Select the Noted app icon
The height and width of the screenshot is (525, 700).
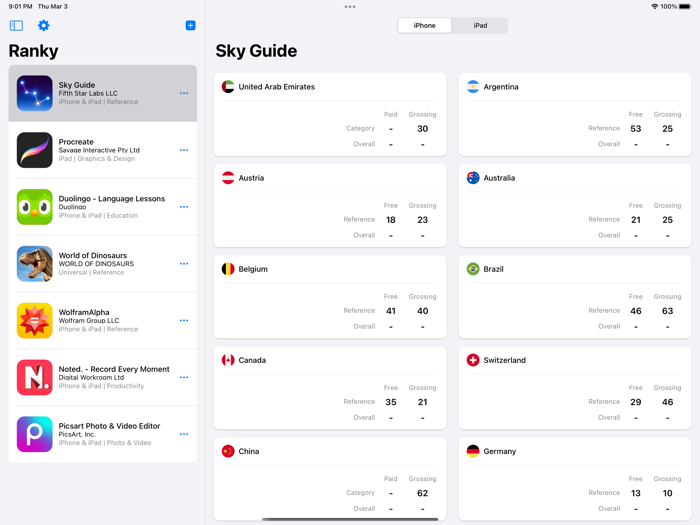(x=34, y=377)
